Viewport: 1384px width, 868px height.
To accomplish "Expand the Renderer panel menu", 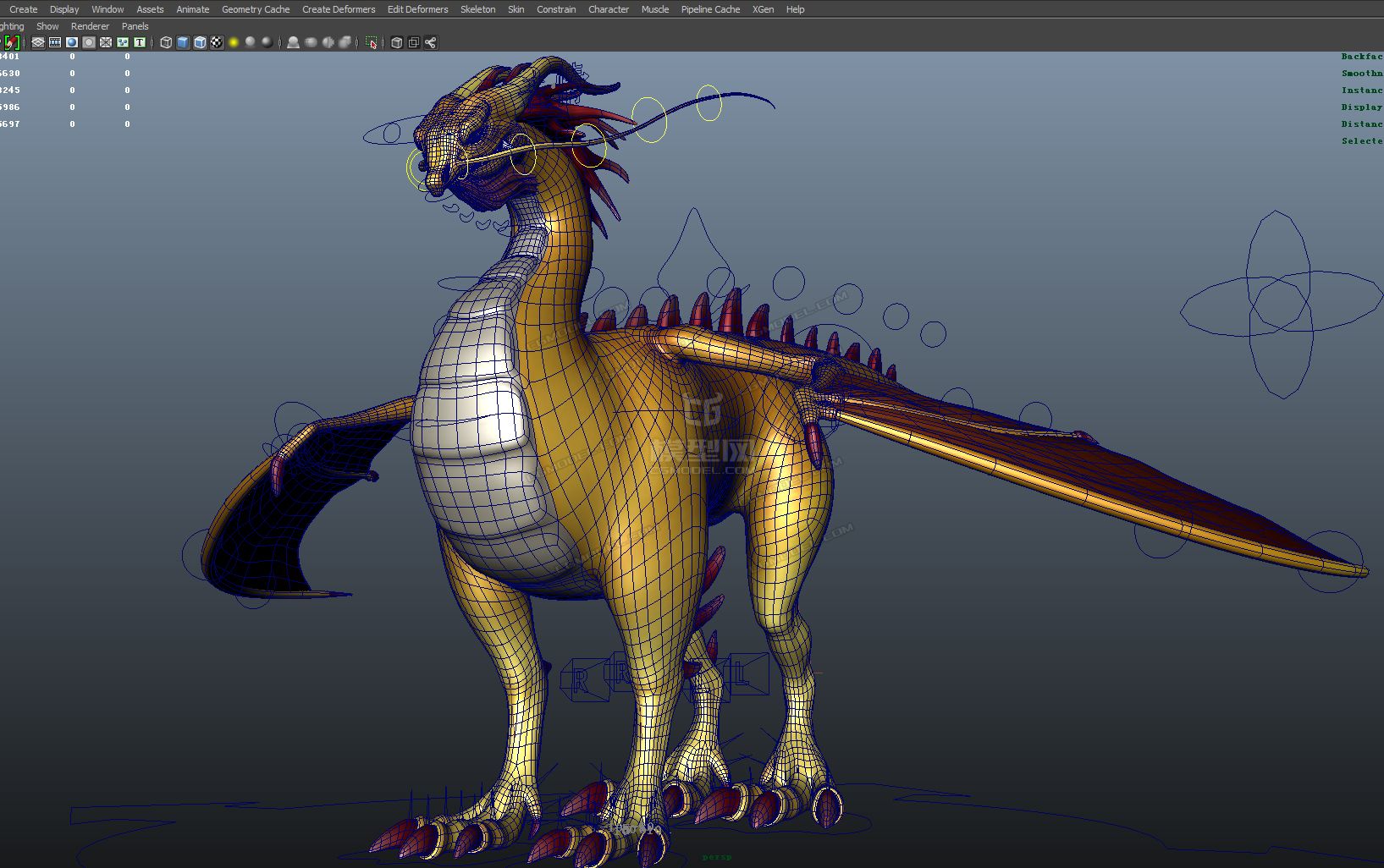I will tap(90, 26).
